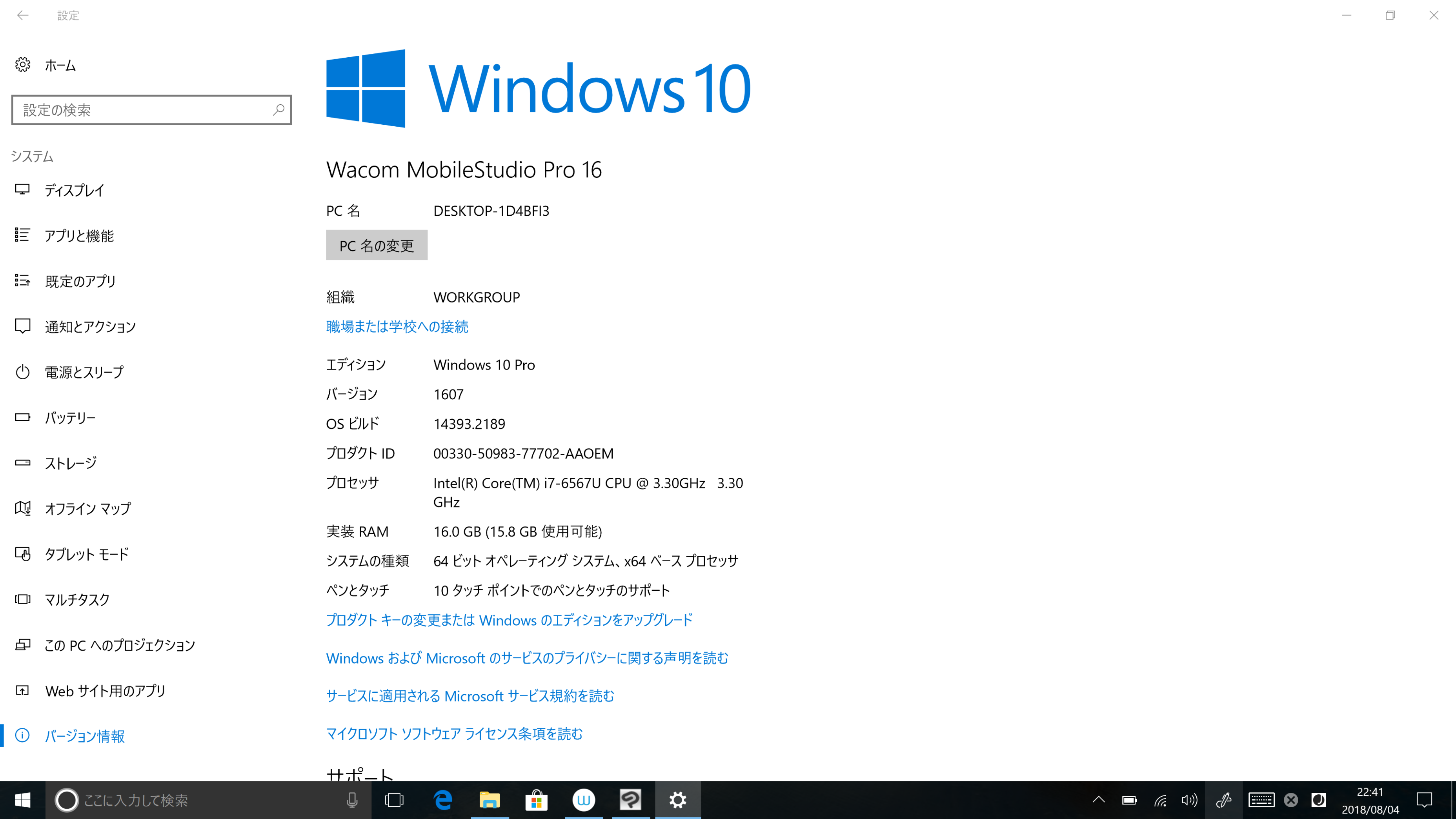Click the ここに入力して検索 taskbar box
The width and height of the screenshot is (1456, 819).
pos(208,800)
